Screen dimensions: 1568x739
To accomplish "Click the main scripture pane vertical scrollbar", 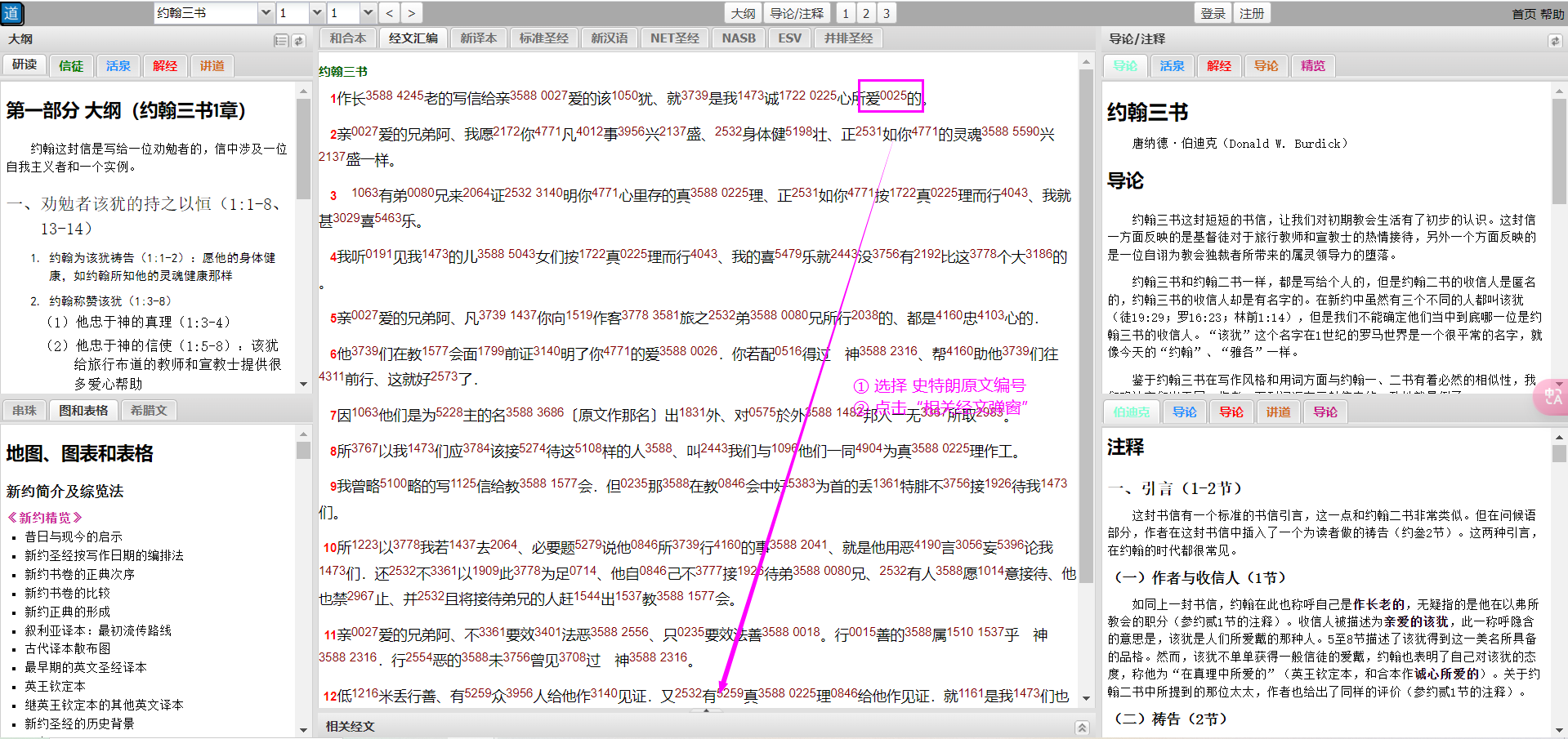I will (x=1086, y=327).
